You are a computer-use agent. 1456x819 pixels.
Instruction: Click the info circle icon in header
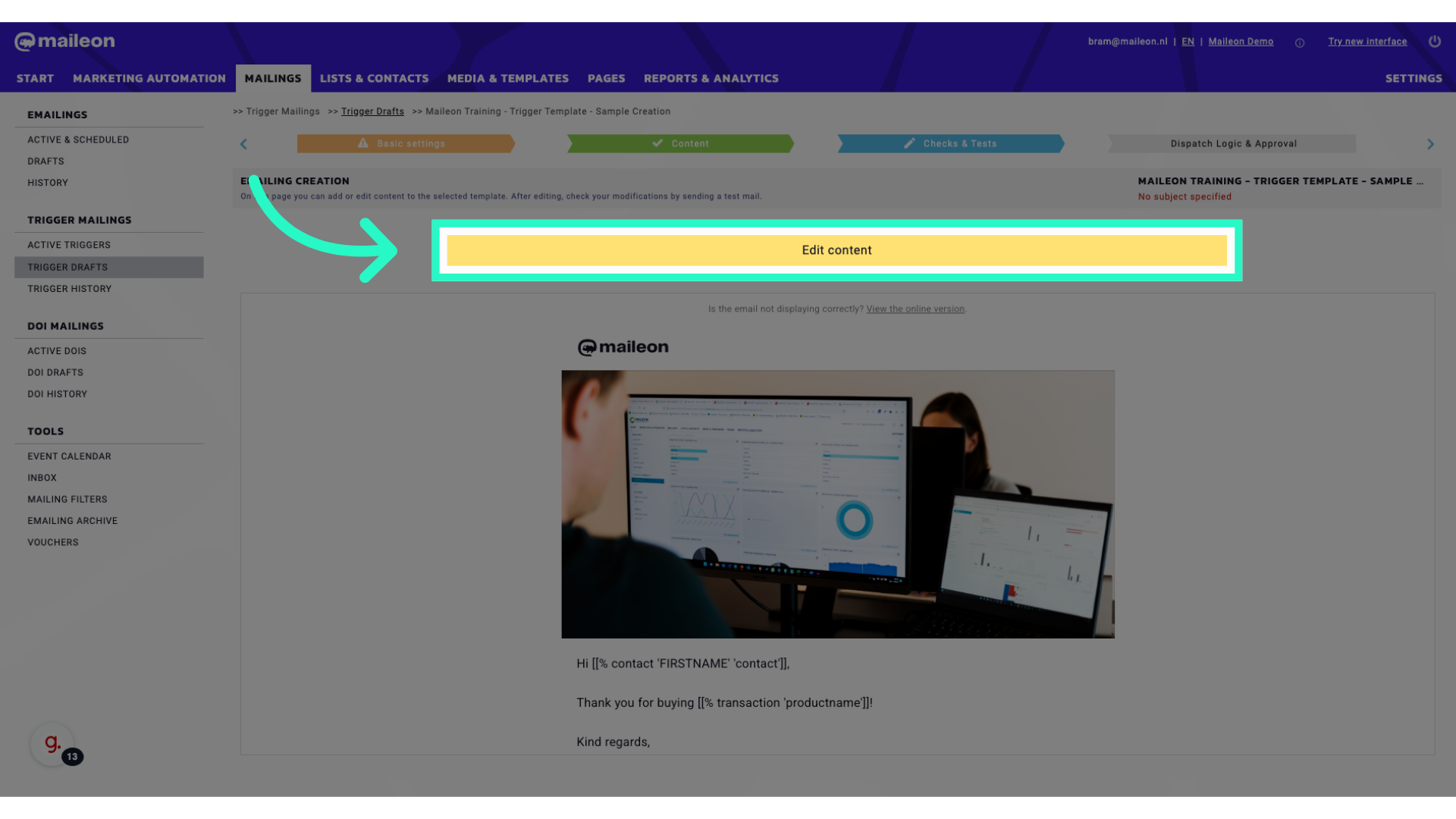click(1300, 43)
